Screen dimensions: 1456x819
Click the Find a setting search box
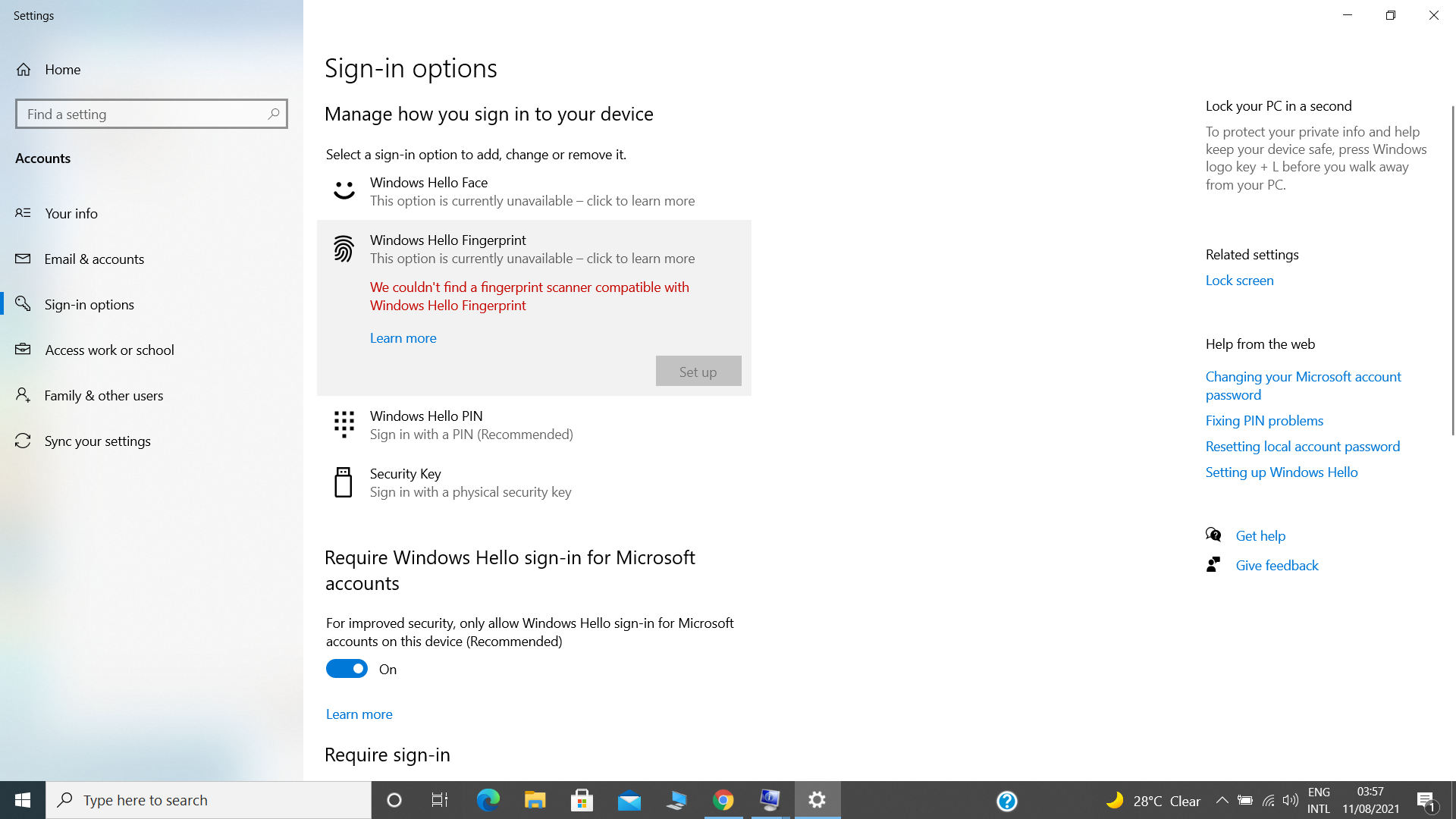point(151,113)
